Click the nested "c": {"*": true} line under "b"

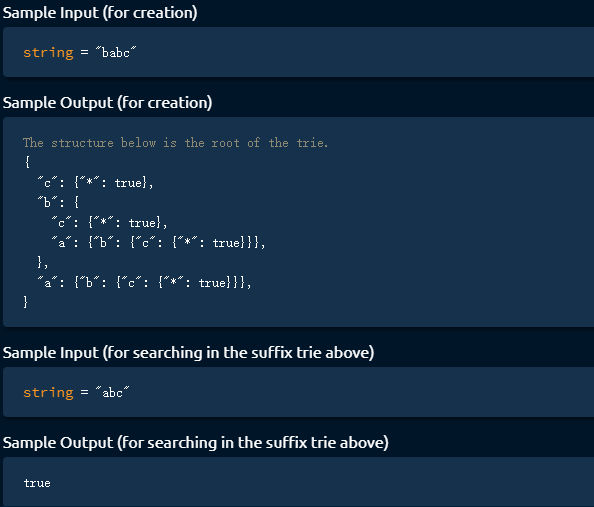click(109, 222)
